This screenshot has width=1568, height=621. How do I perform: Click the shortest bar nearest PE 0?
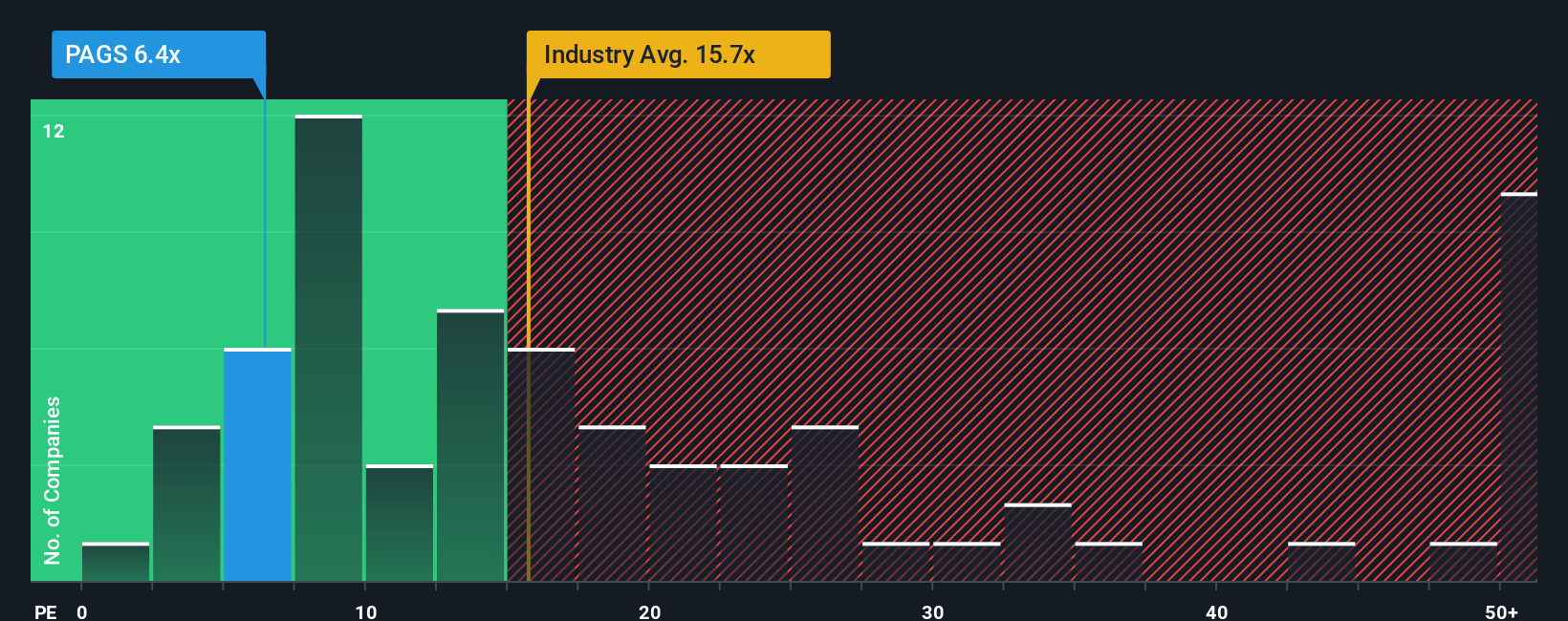click(x=116, y=562)
